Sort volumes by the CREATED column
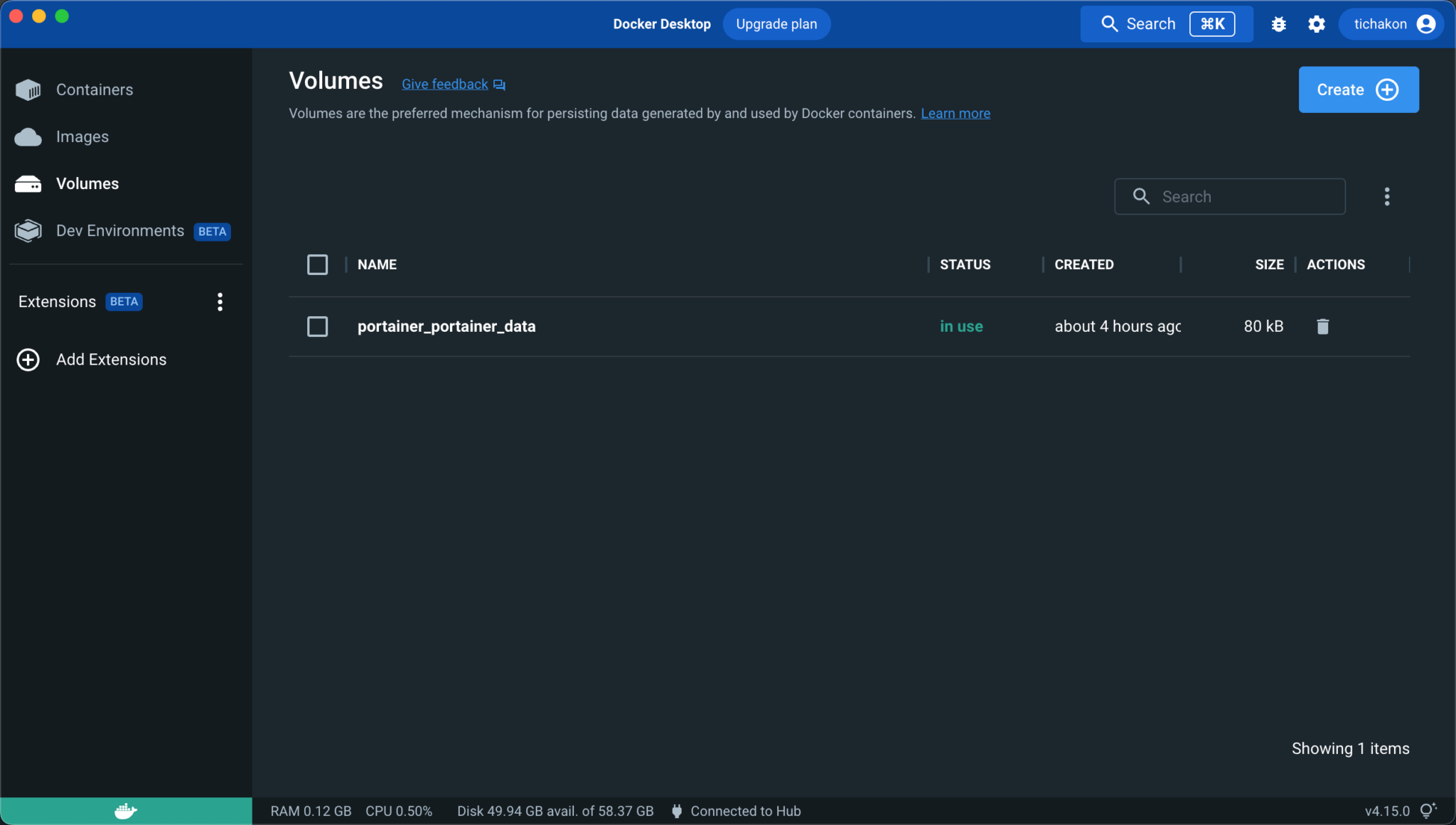Viewport: 1456px width, 825px height. pos(1083,264)
